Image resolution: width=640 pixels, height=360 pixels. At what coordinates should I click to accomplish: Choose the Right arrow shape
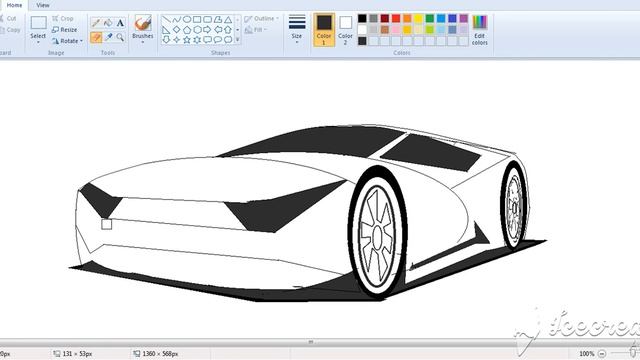[x=207, y=29]
